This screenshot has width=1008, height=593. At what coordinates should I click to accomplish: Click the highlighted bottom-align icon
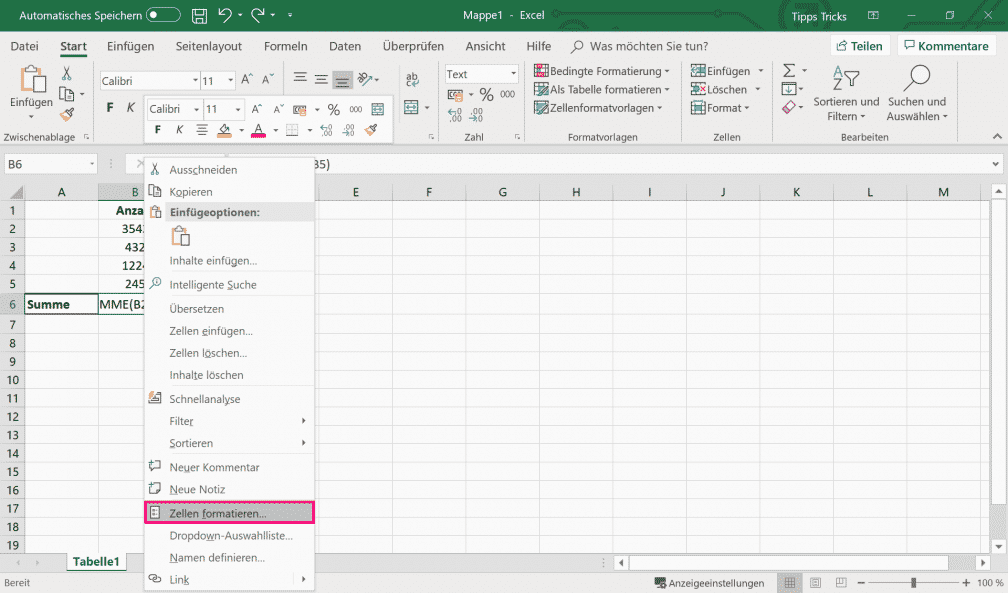[x=342, y=80]
